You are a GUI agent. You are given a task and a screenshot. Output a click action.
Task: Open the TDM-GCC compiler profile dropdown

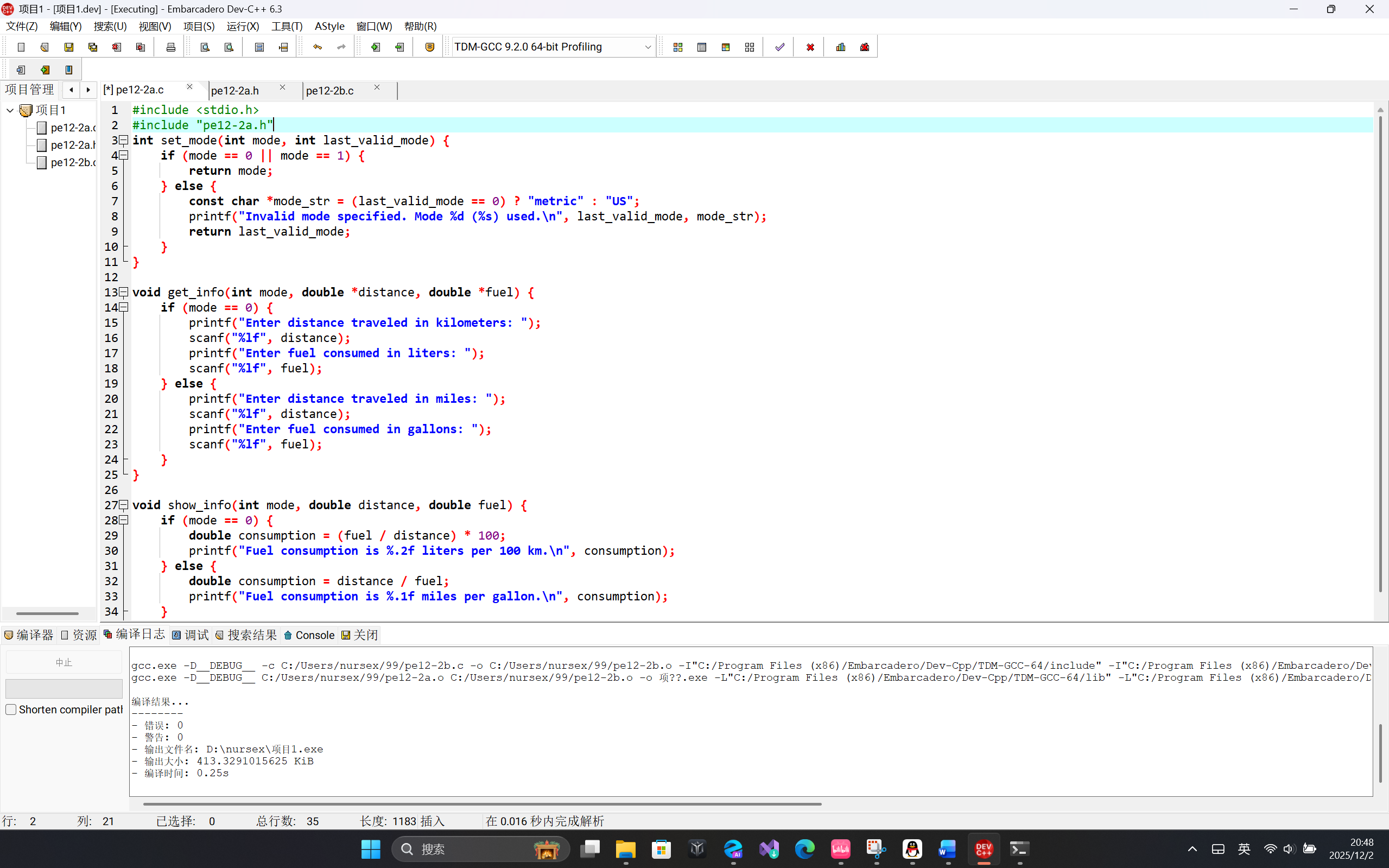pyautogui.click(x=648, y=47)
